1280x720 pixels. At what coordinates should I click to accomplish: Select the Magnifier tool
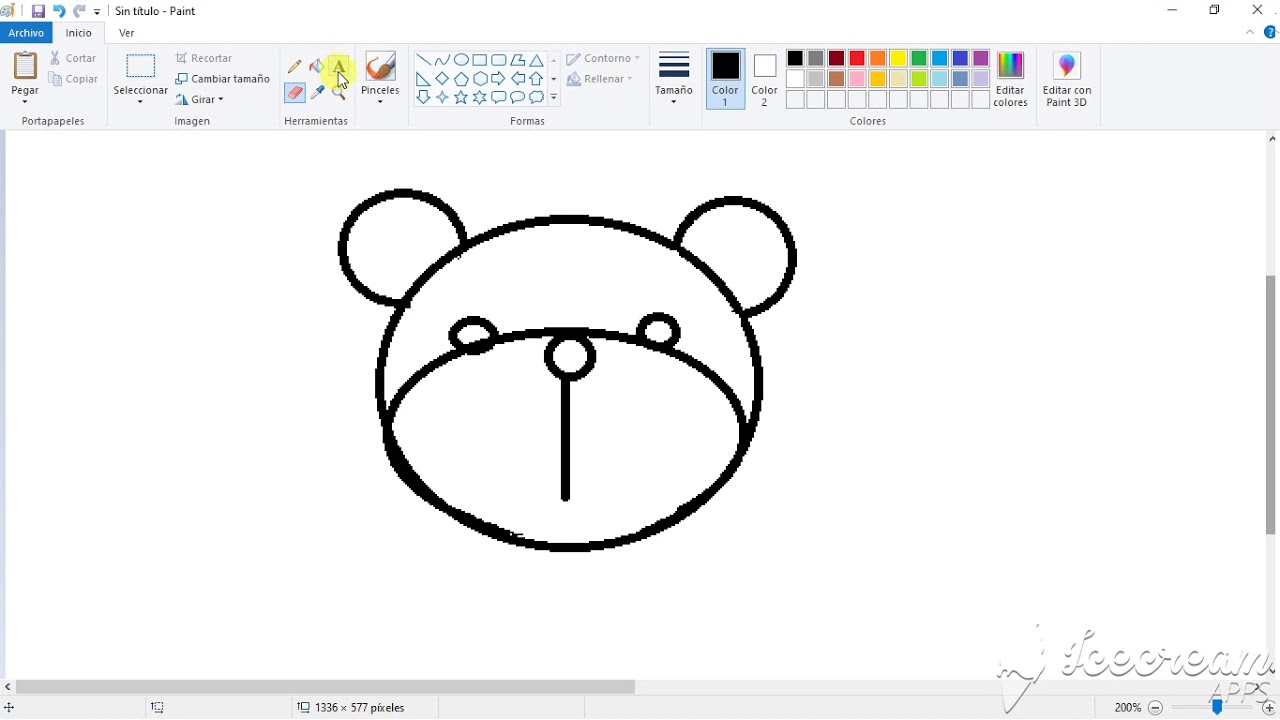(339, 92)
